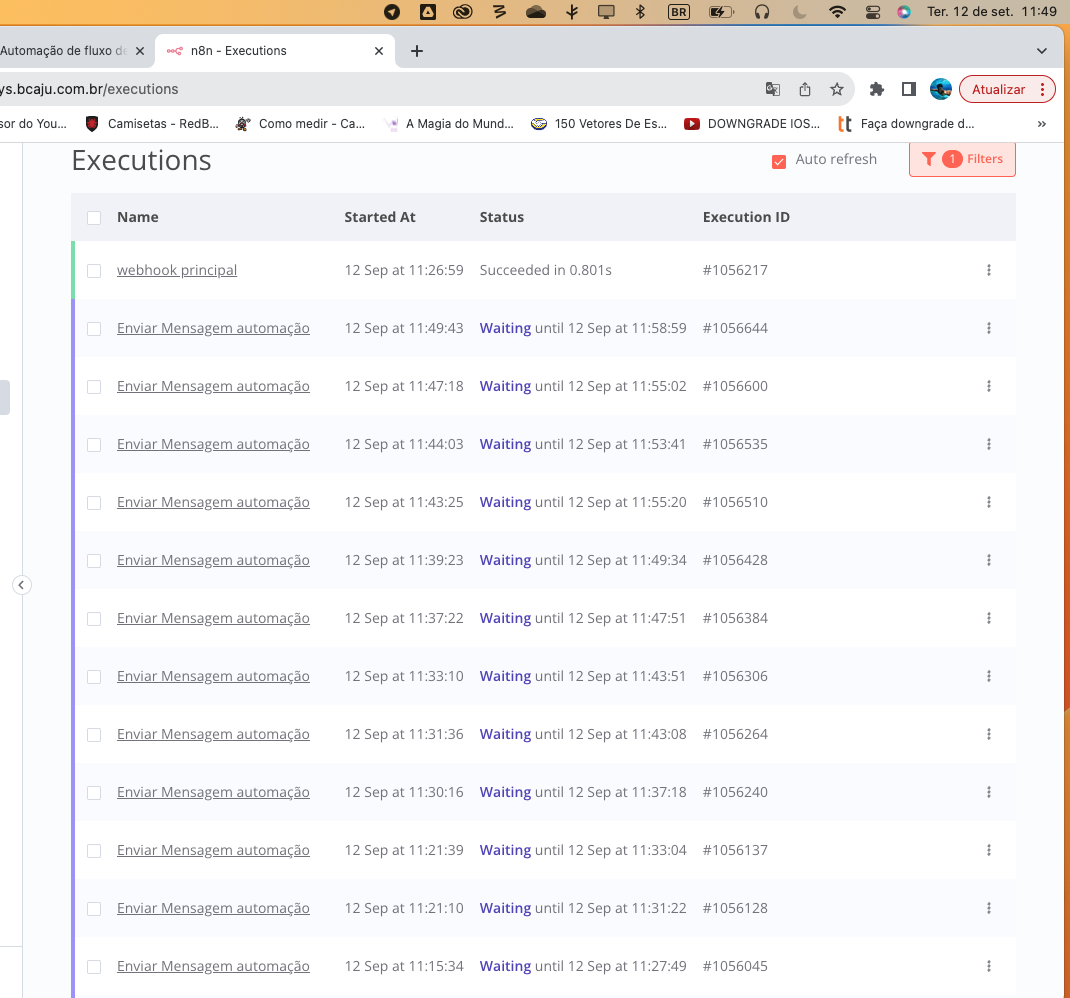Open the tab search dropdown arrow
This screenshot has height=998, width=1070.
[1042, 51]
